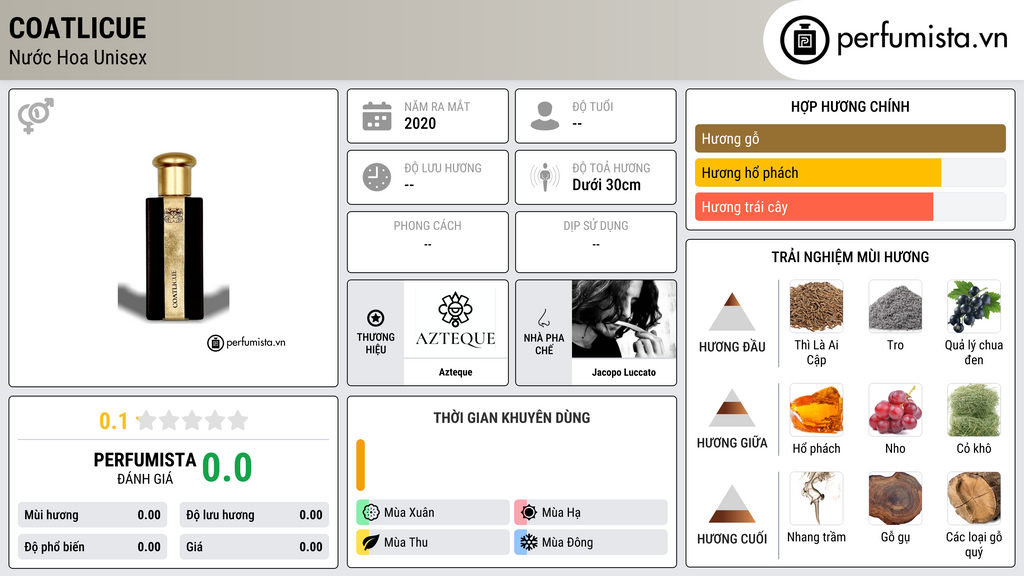Image resolution: width=1024 pixels, height=576 pixels.
Task: Click the clock icon beside Độ lưu hương
Action: (377, 177)
